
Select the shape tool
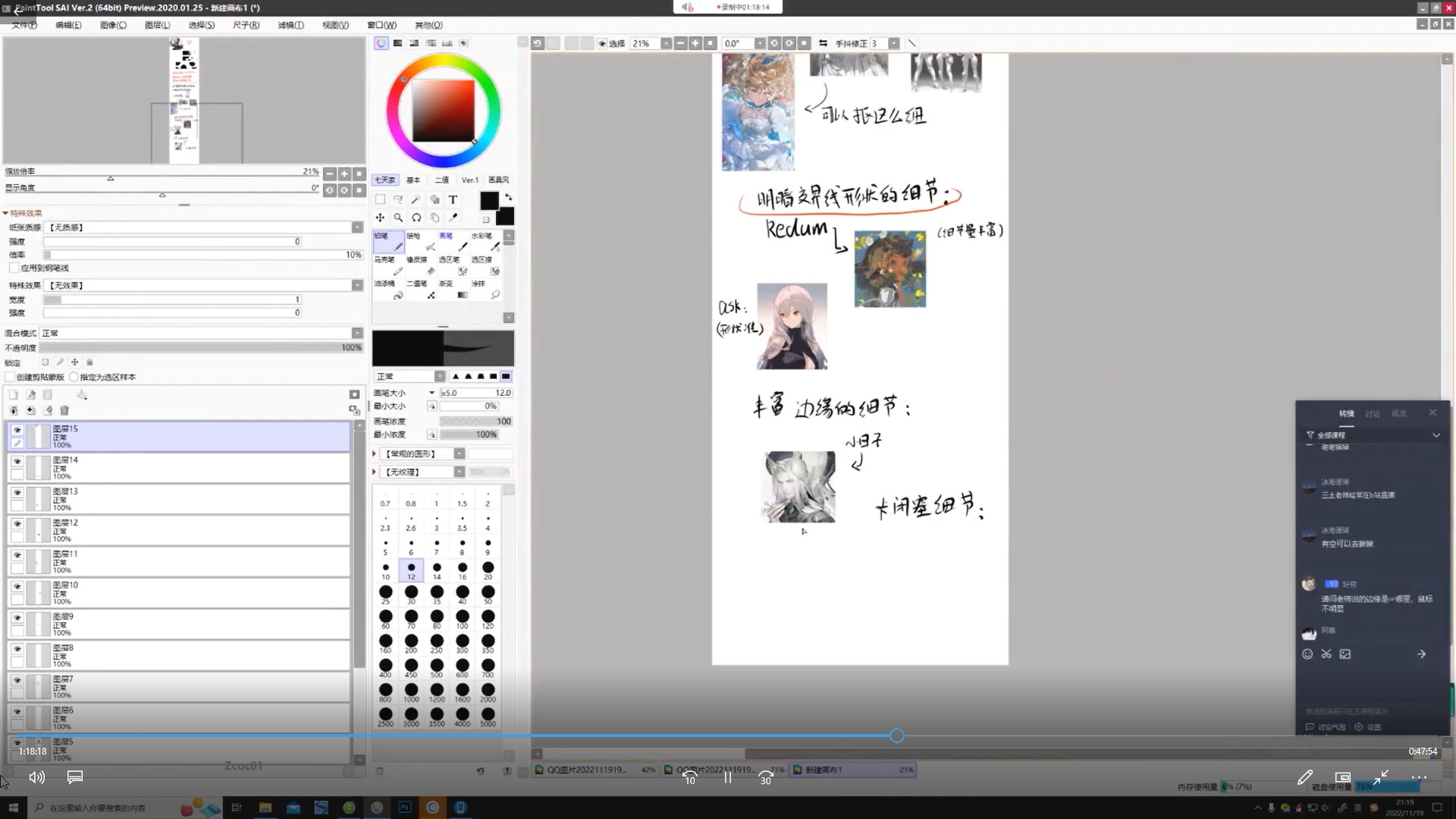[435, 199]
